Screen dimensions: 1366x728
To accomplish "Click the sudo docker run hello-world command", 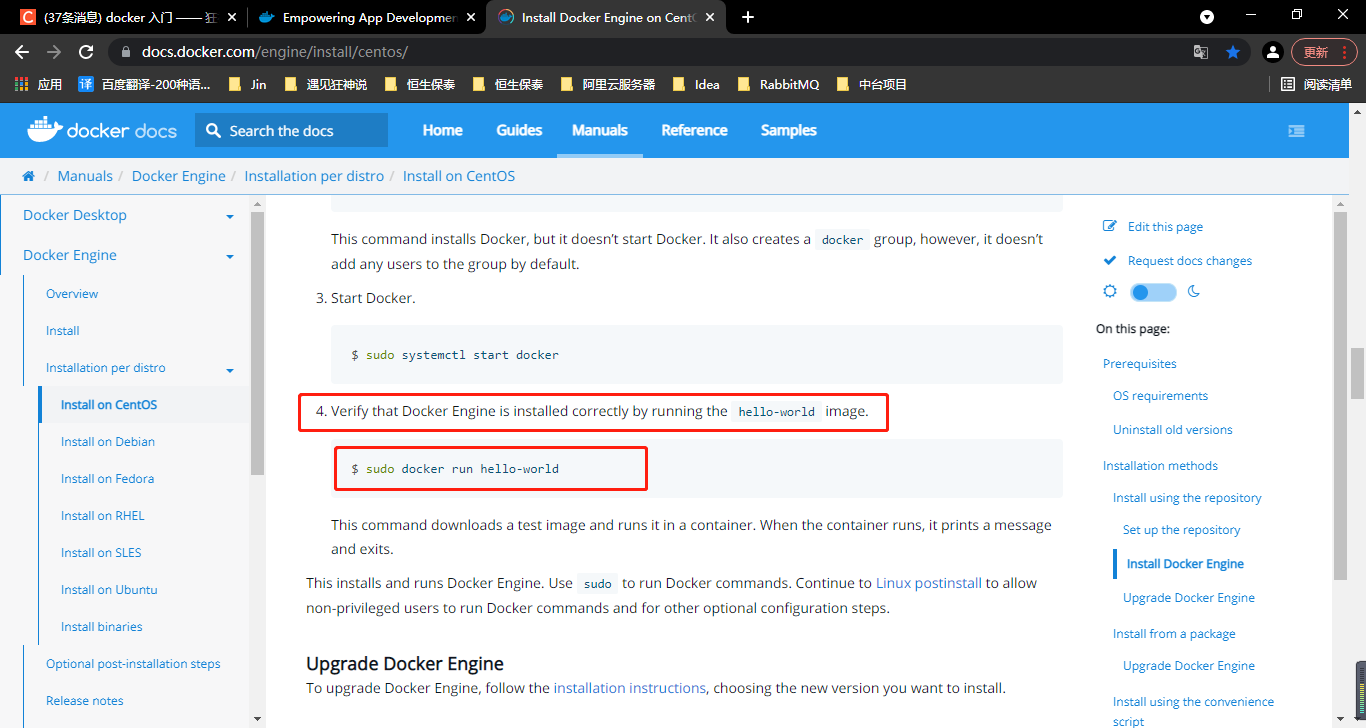I will [x=455, y=468].
